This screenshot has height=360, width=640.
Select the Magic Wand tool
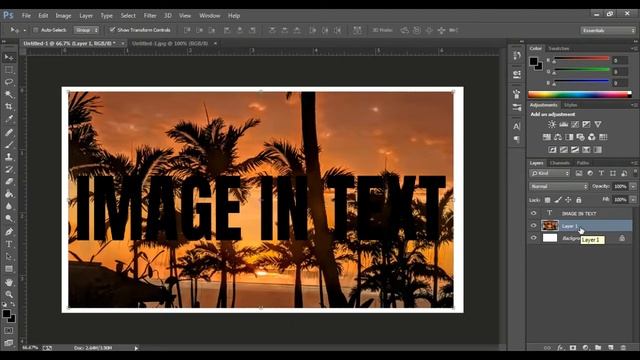click(x=9, y=94)
